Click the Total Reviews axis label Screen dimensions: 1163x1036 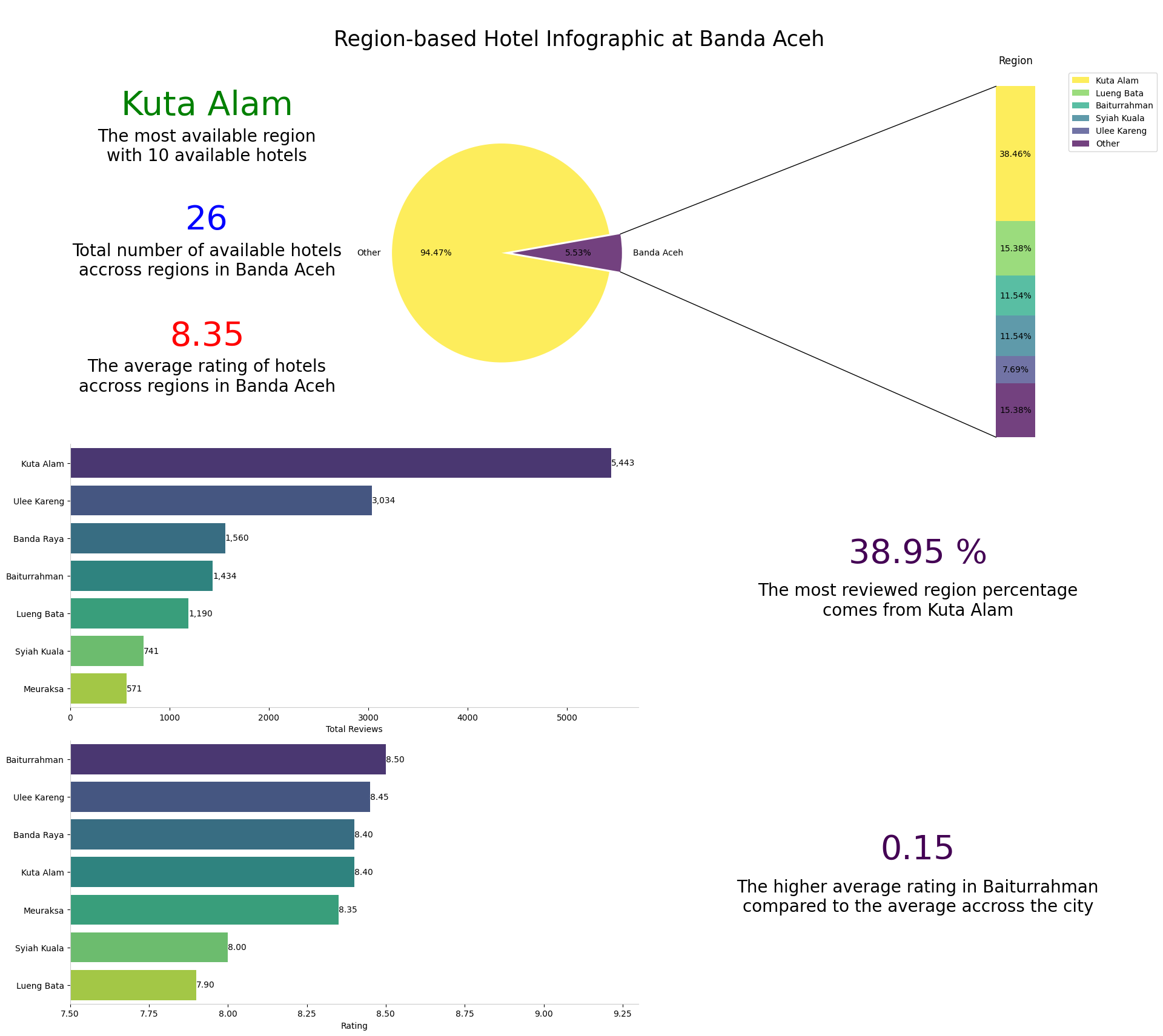[354, 729]
